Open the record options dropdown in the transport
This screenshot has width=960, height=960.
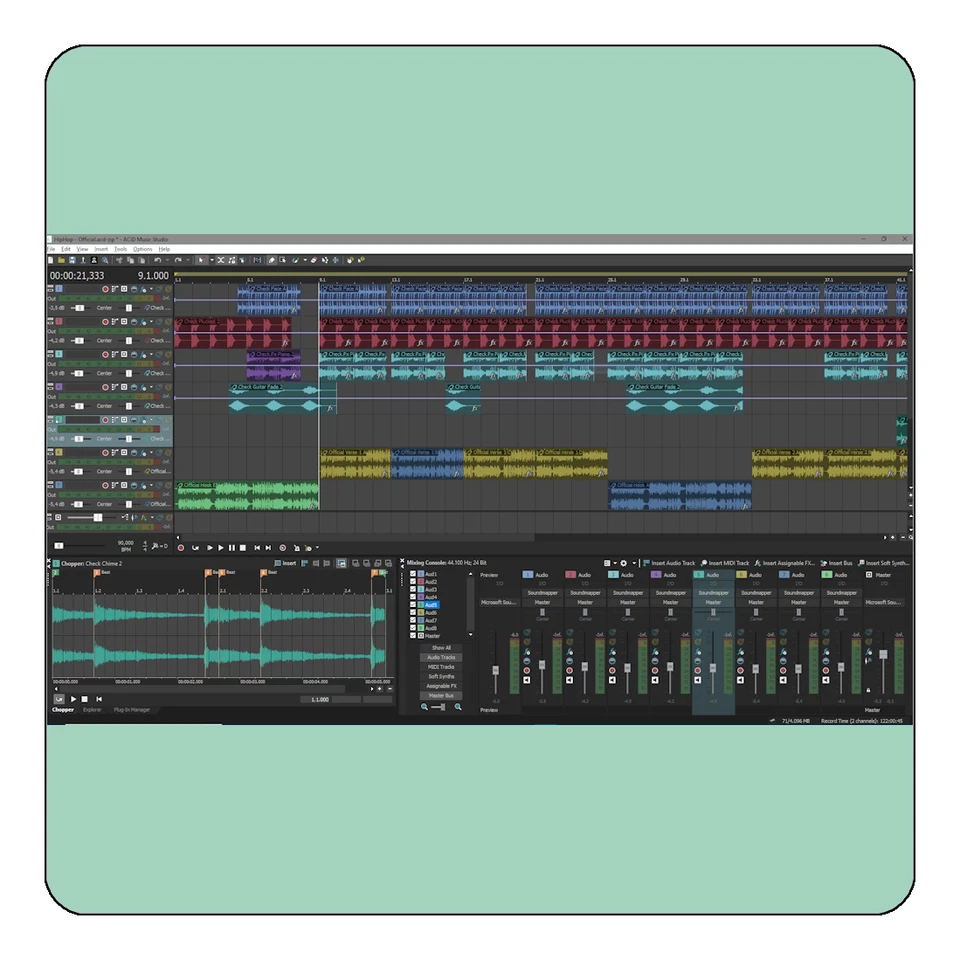[x=317, y=548]
